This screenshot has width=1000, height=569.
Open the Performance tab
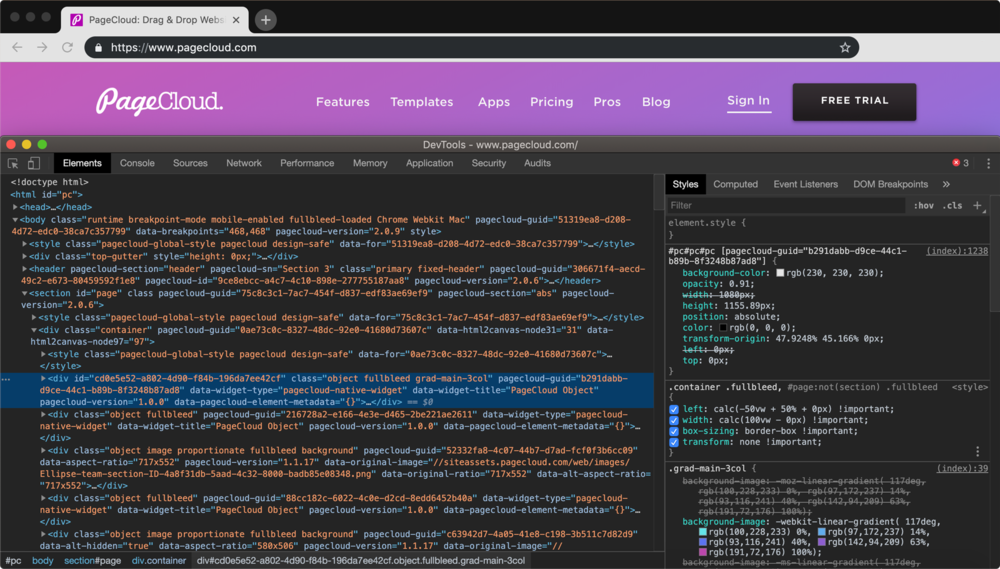[x=307, y=163]
